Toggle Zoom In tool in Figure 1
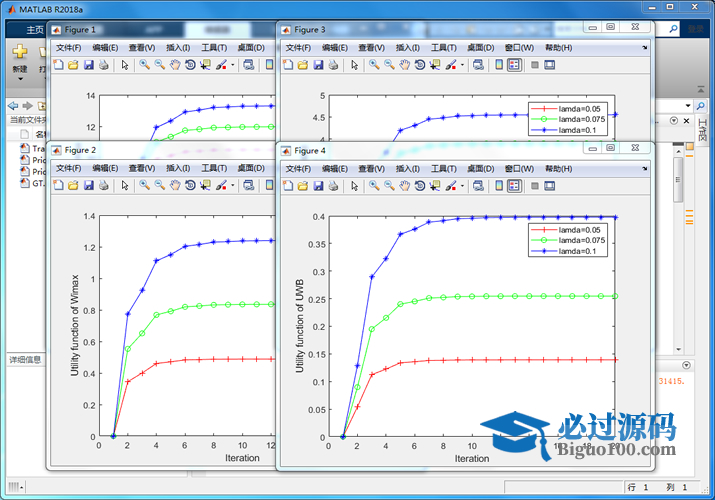715x500 pixels. click(145, 65)
